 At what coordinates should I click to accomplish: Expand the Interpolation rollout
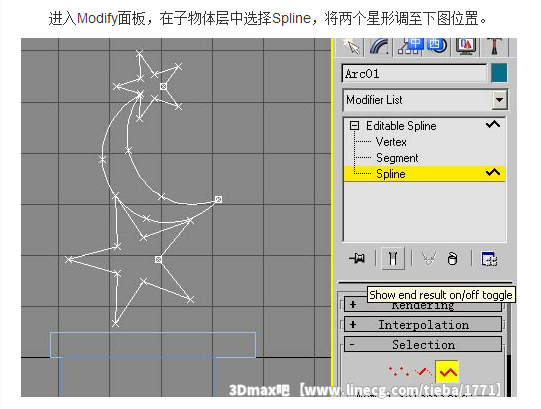pyautogui.click(x=423, y=325)
